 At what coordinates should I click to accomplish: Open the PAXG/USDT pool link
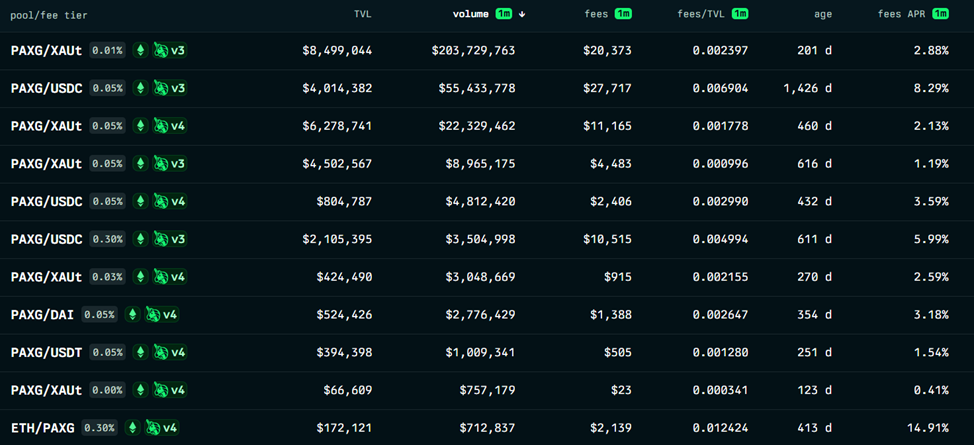point(47,352)
